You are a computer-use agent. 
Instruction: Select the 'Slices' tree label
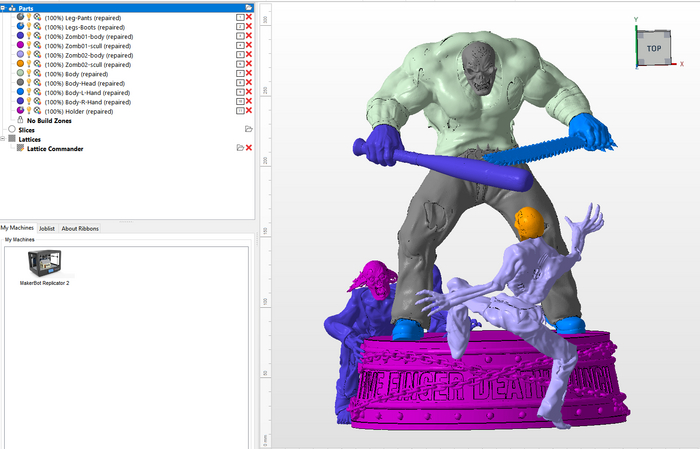(x=26, y=130)
